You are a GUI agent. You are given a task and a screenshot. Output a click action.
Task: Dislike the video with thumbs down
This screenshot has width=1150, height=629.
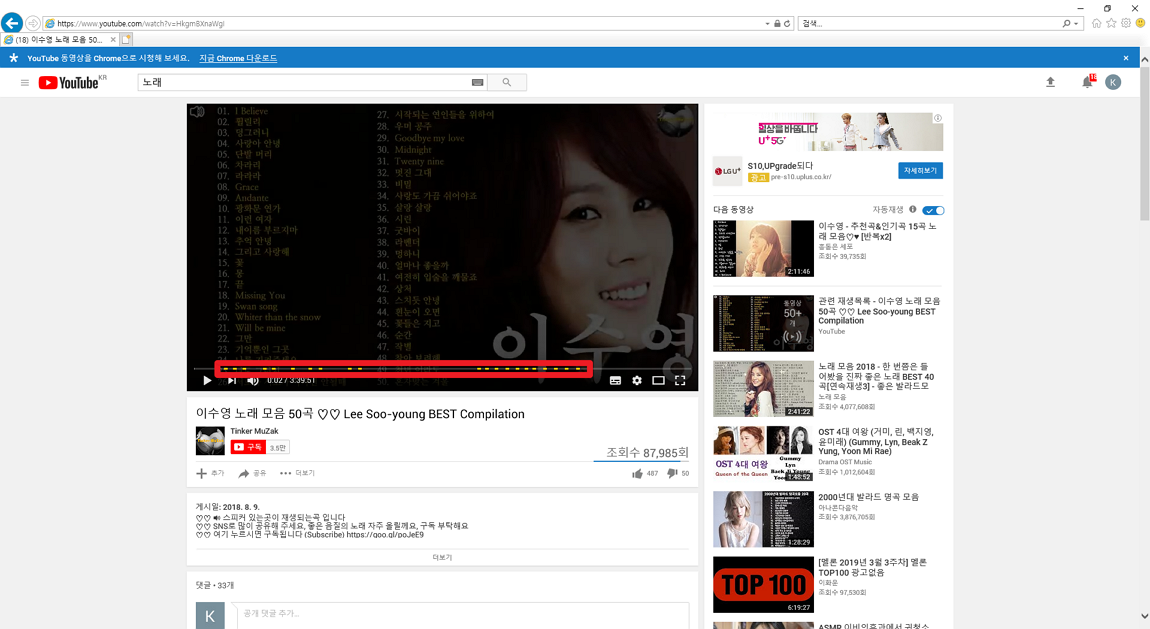click(x=672, y=474)
